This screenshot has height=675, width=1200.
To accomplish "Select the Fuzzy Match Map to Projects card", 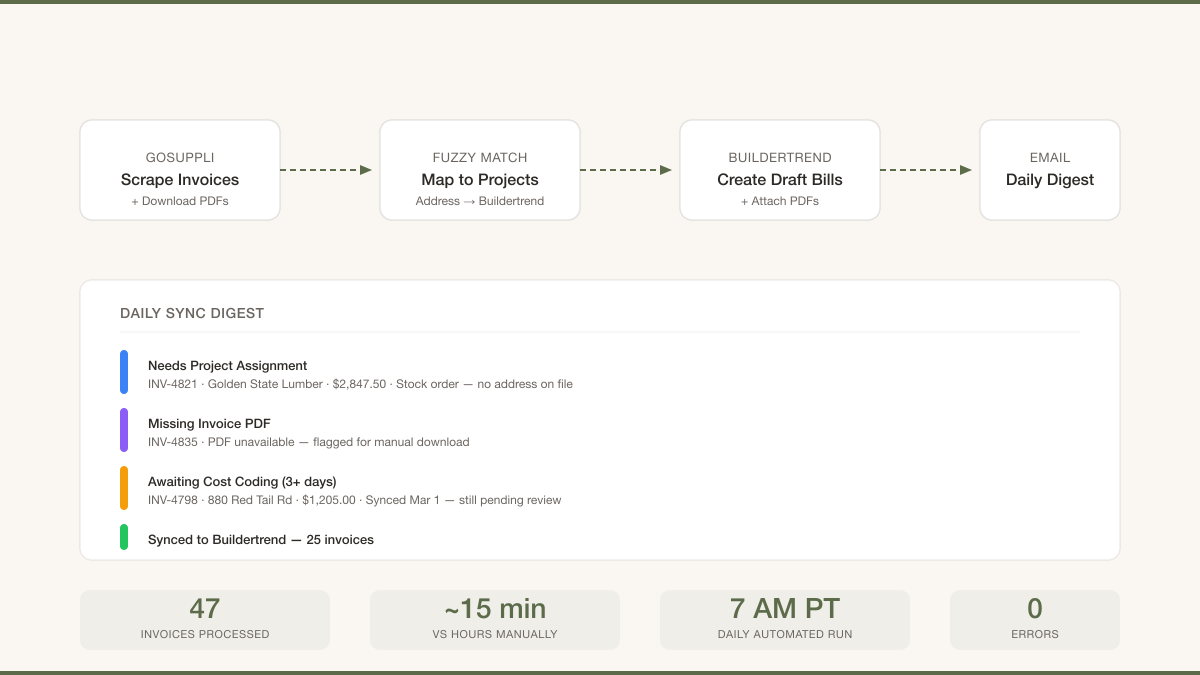I will tap(480, 170).
